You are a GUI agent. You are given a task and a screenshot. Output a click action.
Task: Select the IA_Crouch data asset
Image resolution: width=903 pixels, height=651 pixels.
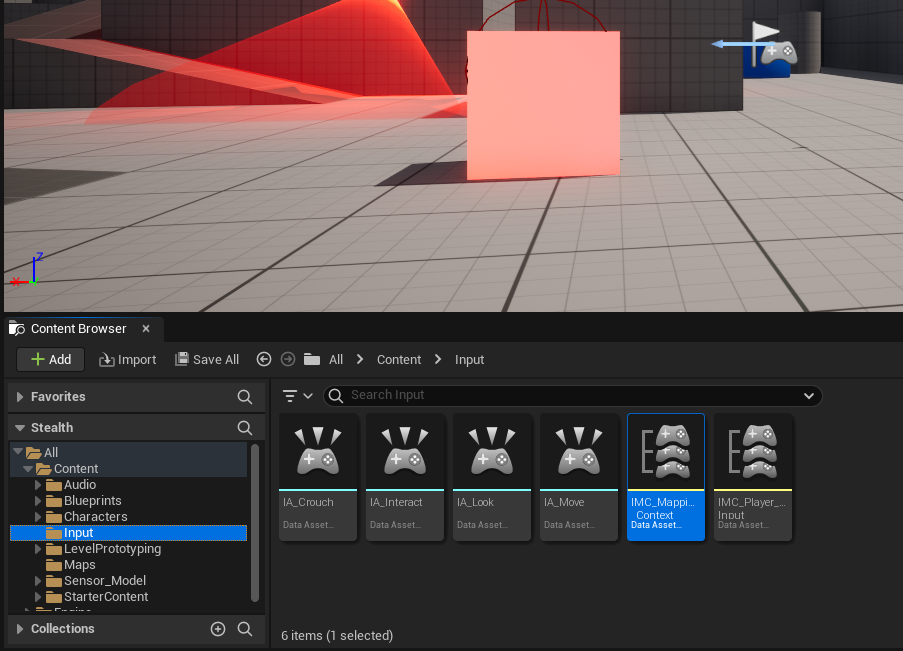pyautogui.click(x=317, y=477)
